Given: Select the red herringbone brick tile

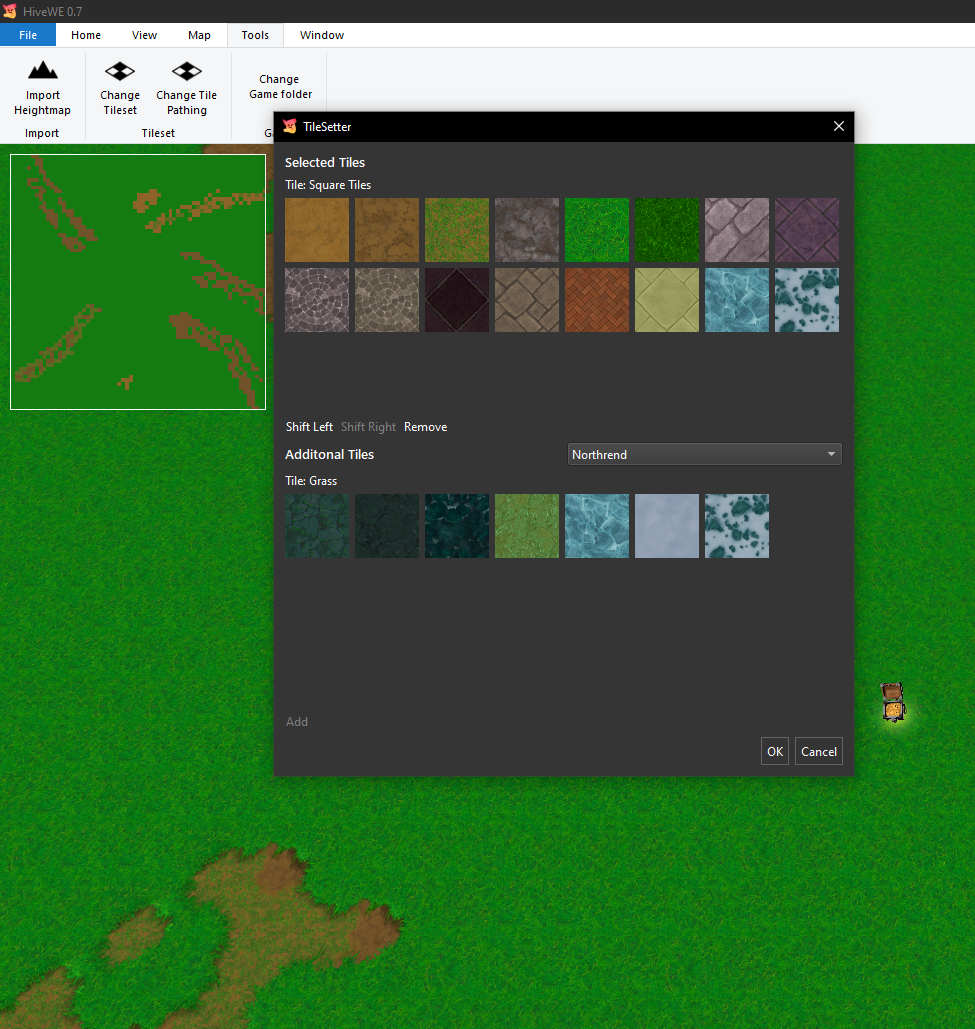Looking at the screenshot, I should click(597, 300).
